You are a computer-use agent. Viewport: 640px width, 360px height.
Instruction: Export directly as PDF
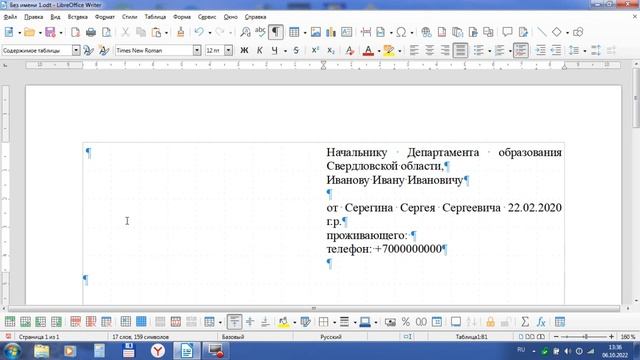[75, 32]
